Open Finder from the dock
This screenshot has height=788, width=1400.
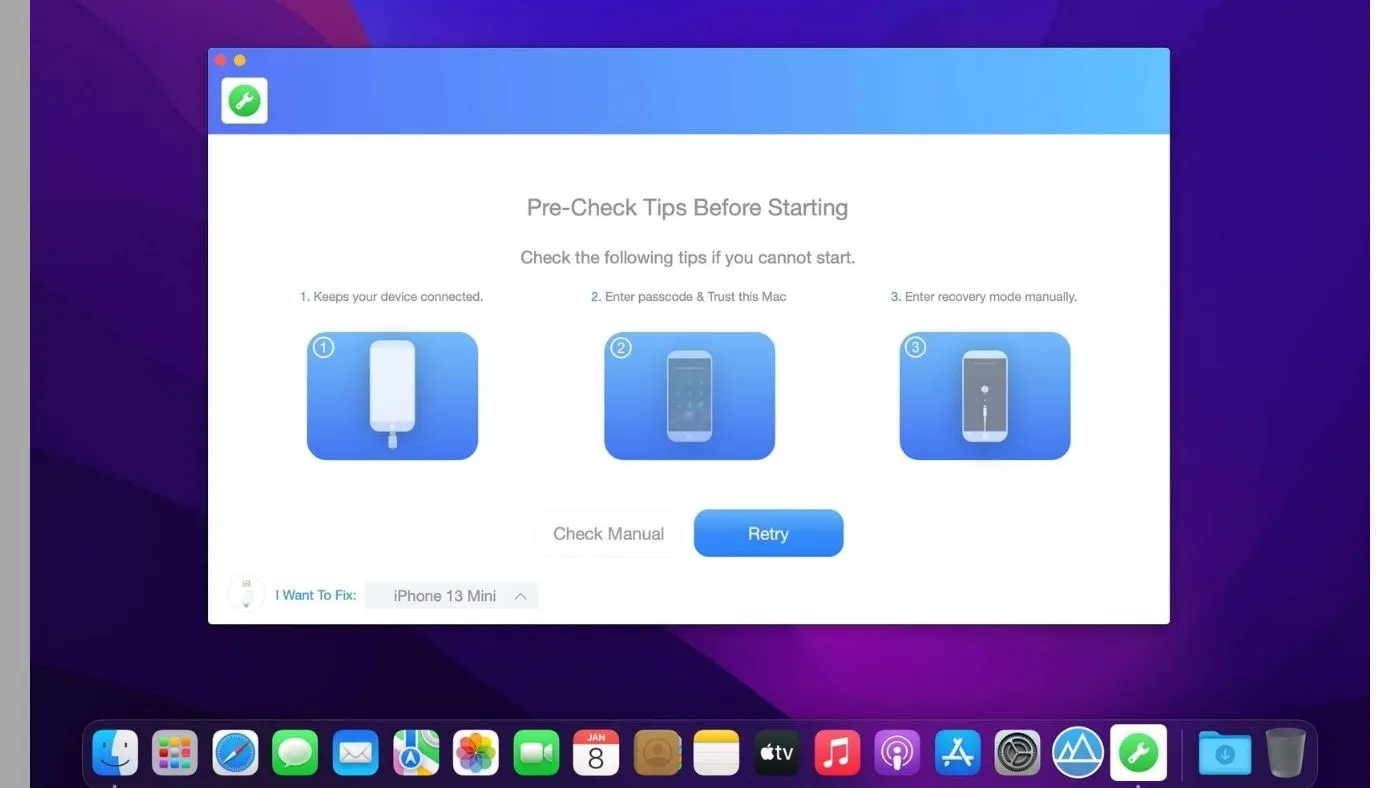115,752
